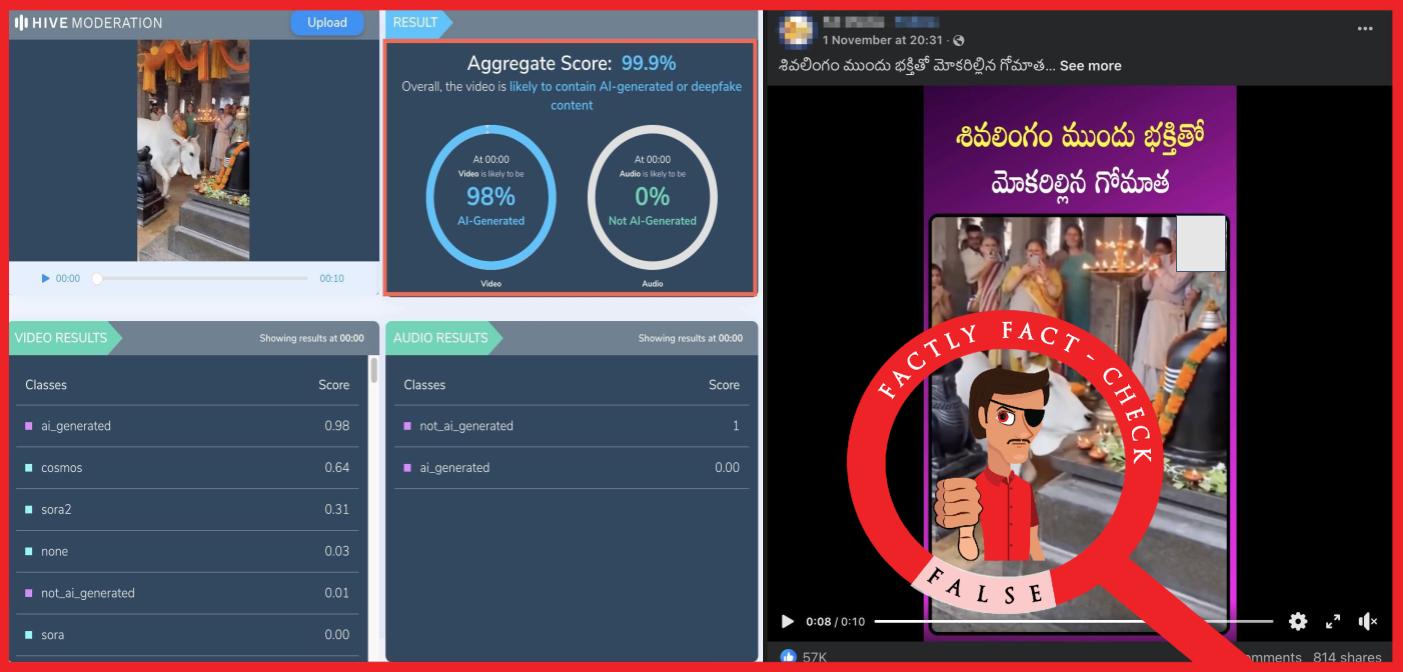Click the 0% audio score circle
This screenshot has height=672, width=1403.
tap(652, 197)
